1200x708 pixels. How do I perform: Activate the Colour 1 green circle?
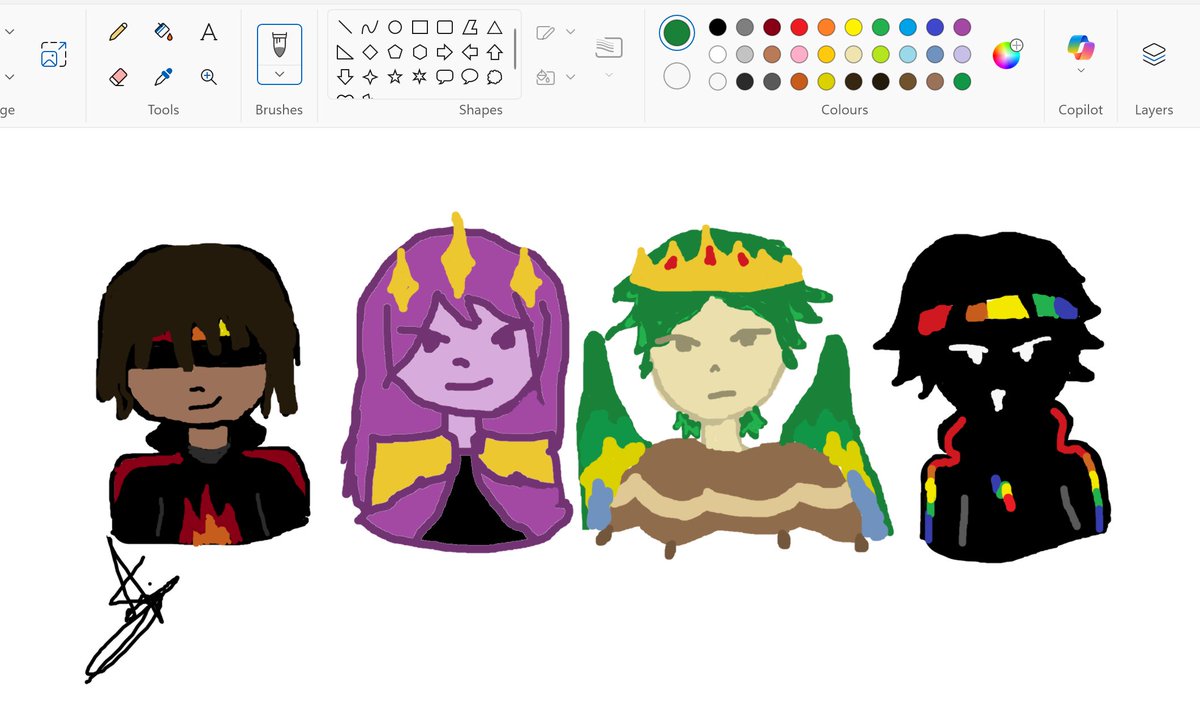pos(677,32)
